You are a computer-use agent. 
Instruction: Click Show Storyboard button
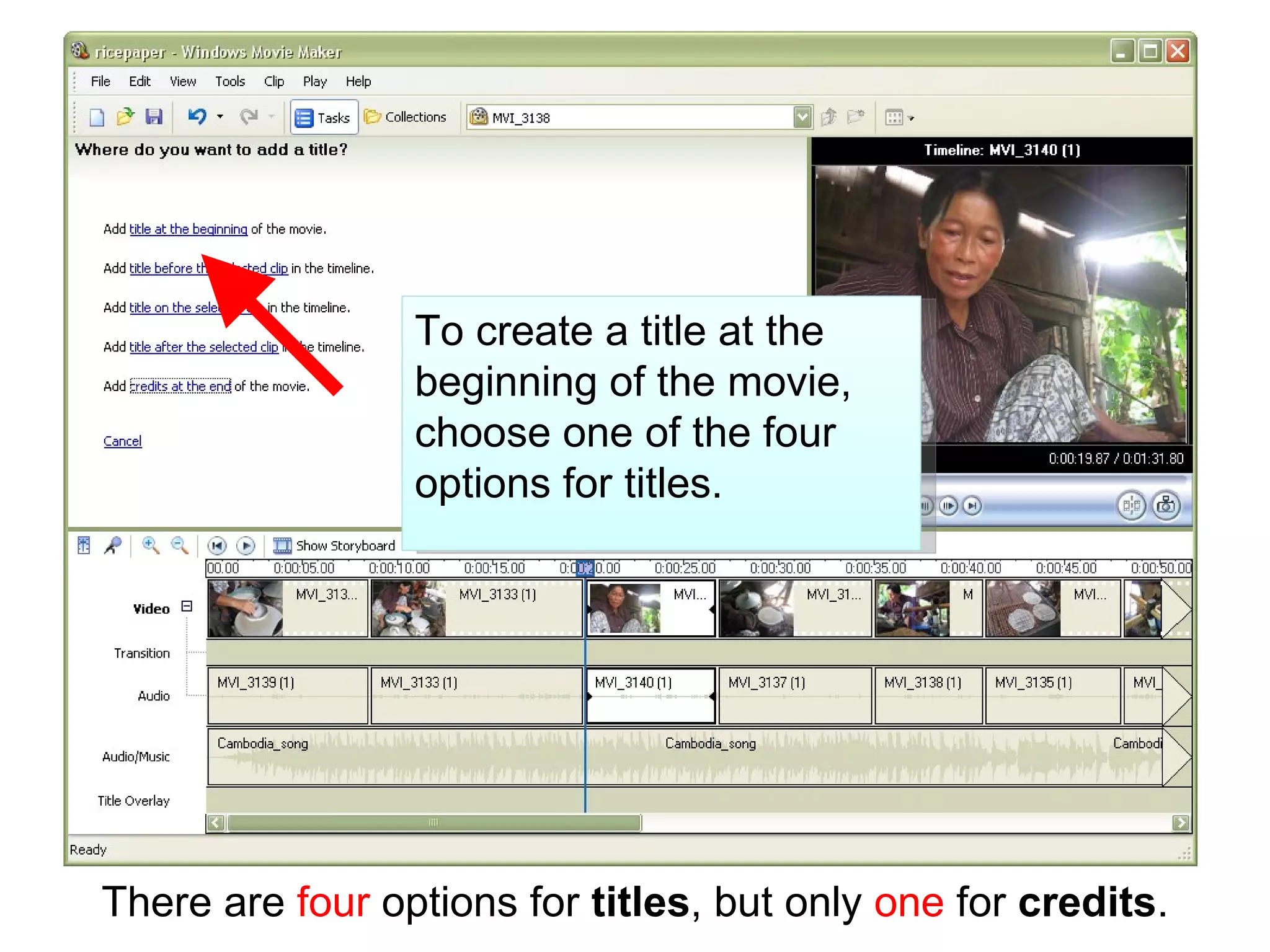334,545
